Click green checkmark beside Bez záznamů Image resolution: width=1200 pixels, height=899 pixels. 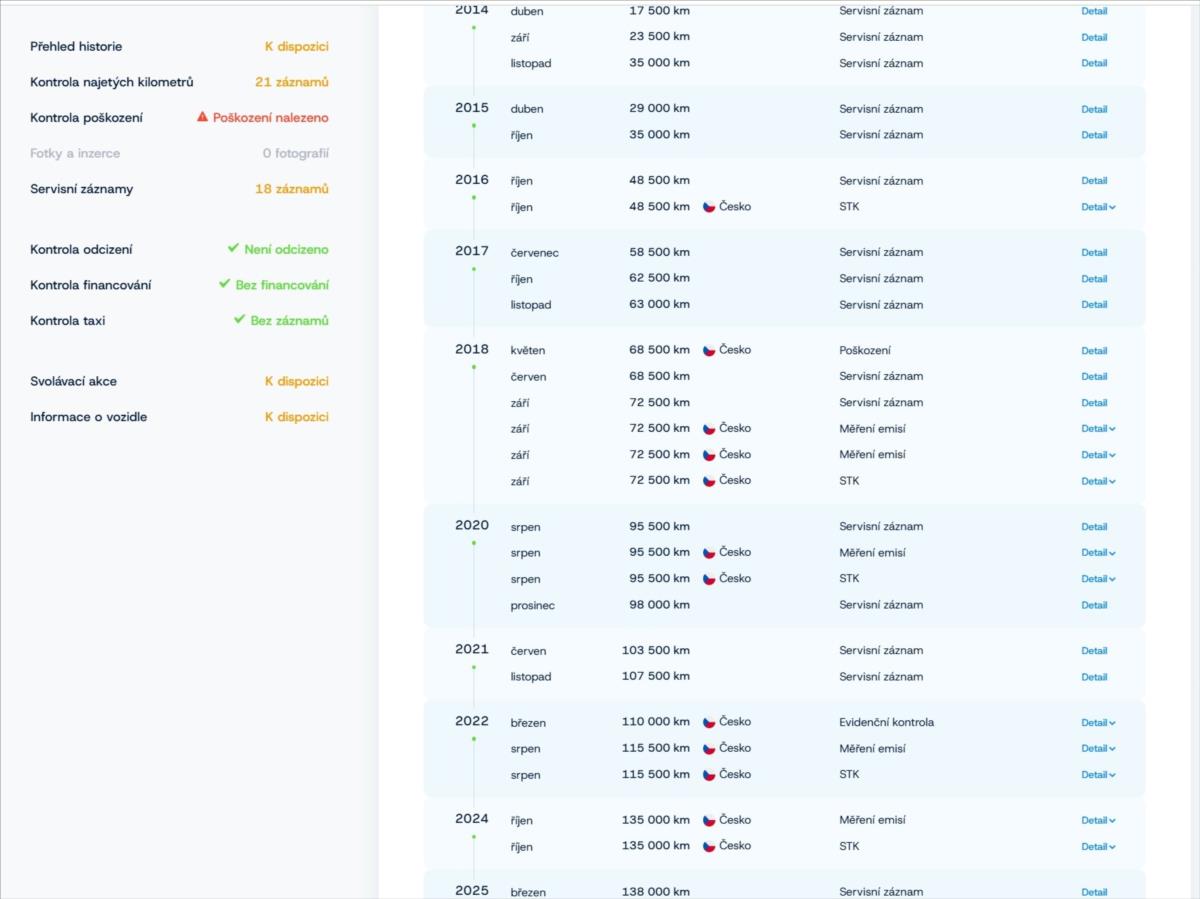pos(239,320)
